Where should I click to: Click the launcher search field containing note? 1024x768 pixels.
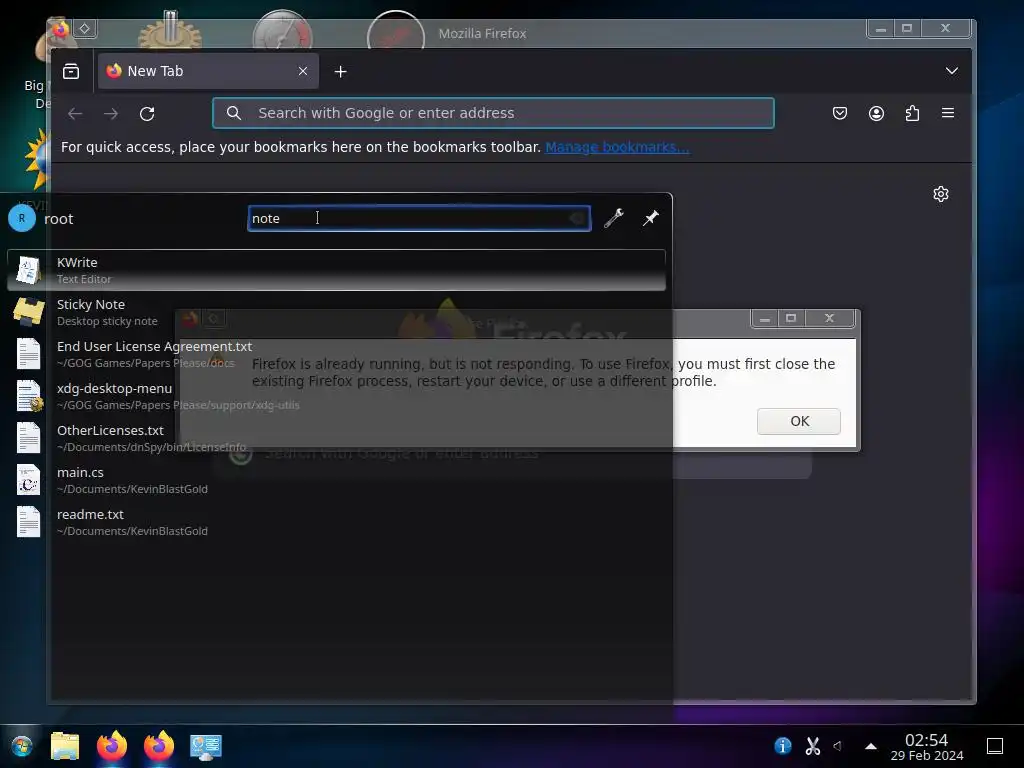click(419, 218)
